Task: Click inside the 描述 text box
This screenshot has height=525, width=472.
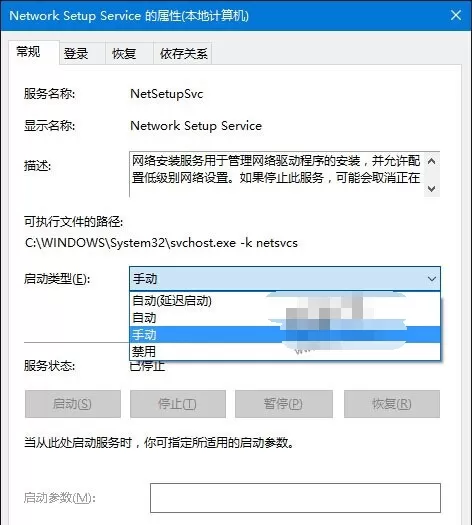Action: click(276, 174)
